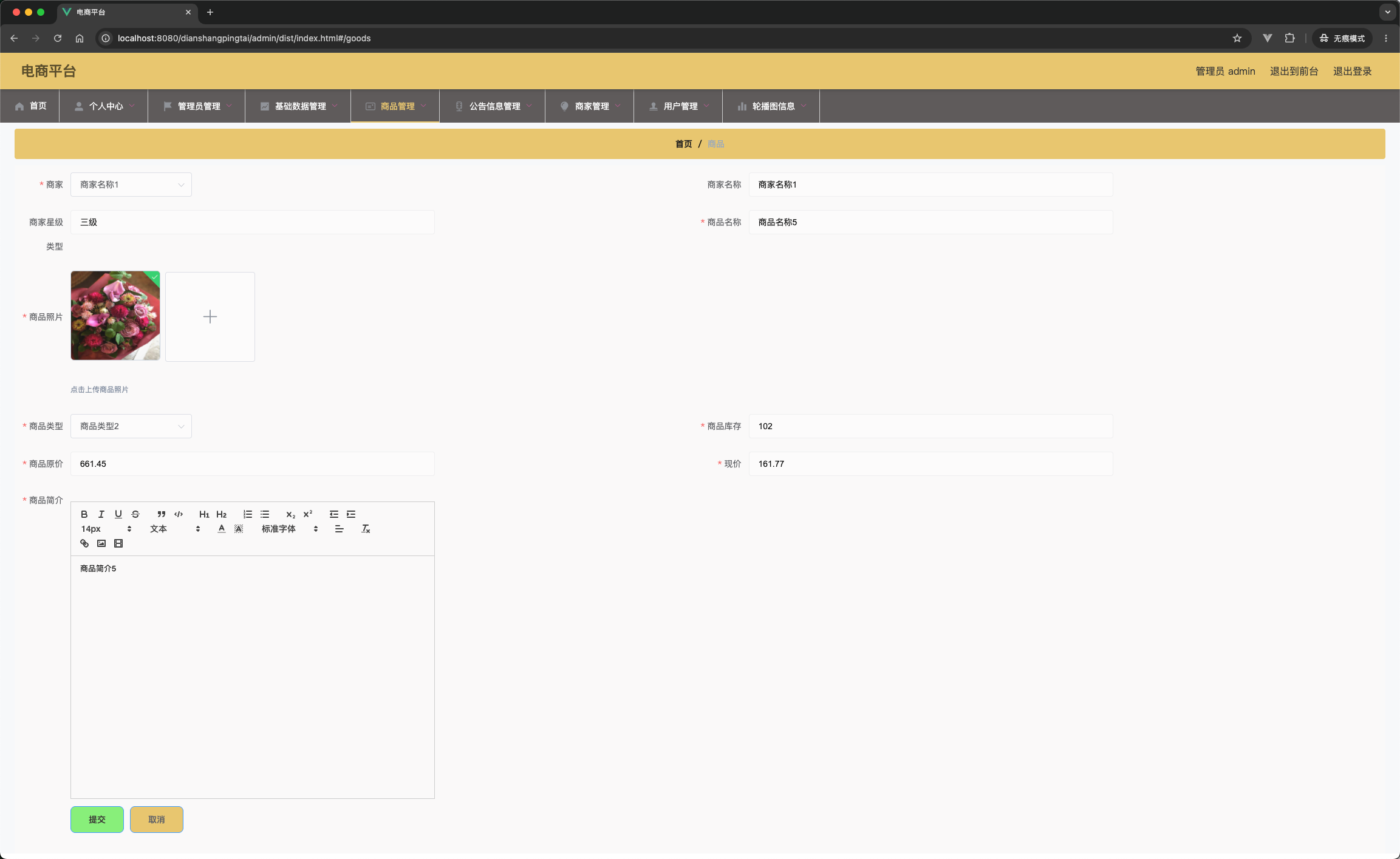Expand the 商家管理 menu

[x=590, y=106]
